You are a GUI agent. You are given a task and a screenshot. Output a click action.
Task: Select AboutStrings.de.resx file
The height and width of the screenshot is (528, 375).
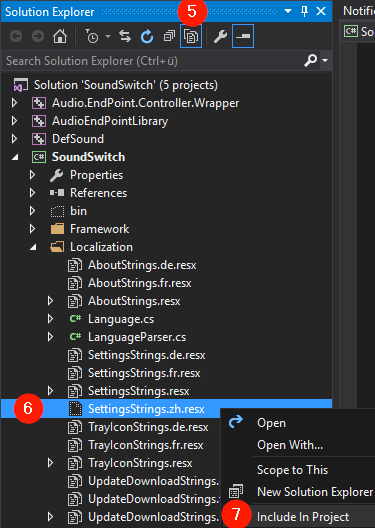(x=142, y=265)
